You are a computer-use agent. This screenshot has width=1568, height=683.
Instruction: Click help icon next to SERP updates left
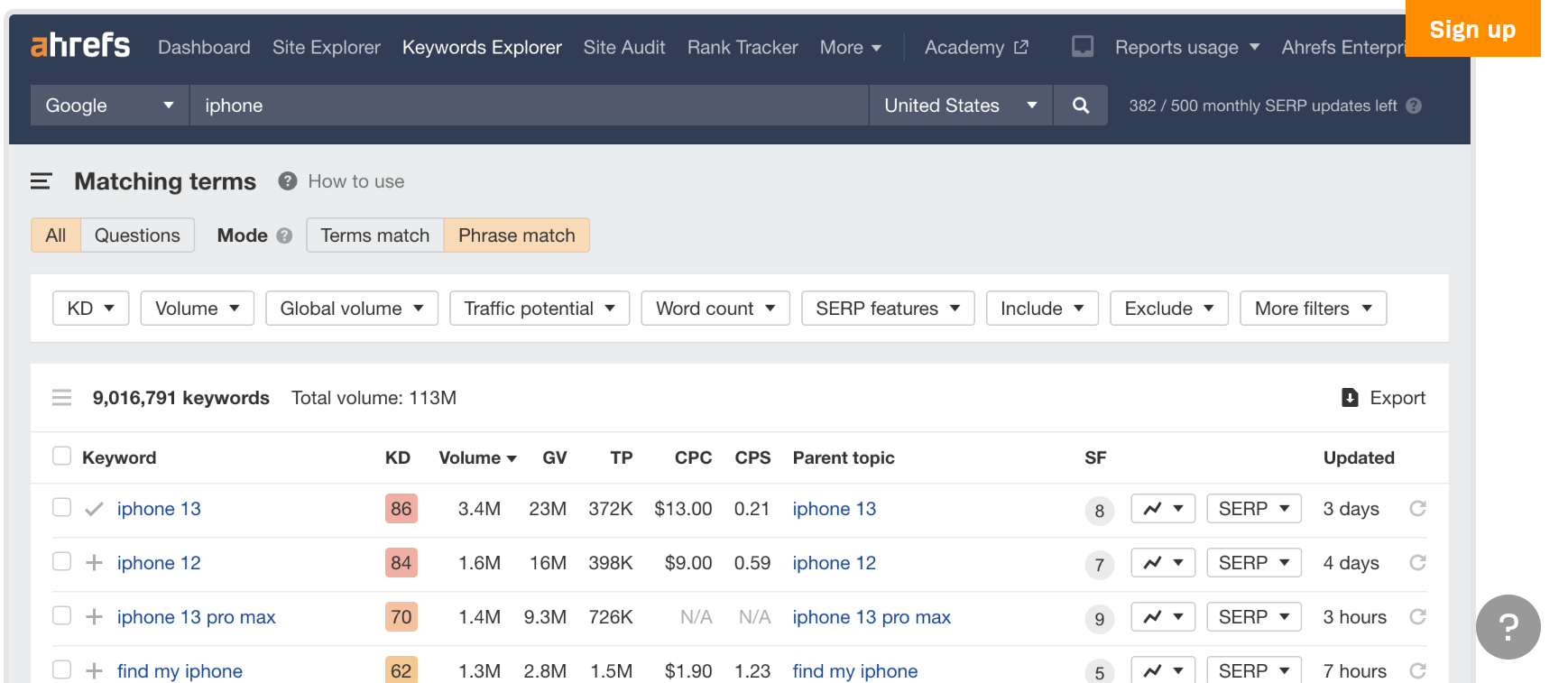pos(1414,106)
